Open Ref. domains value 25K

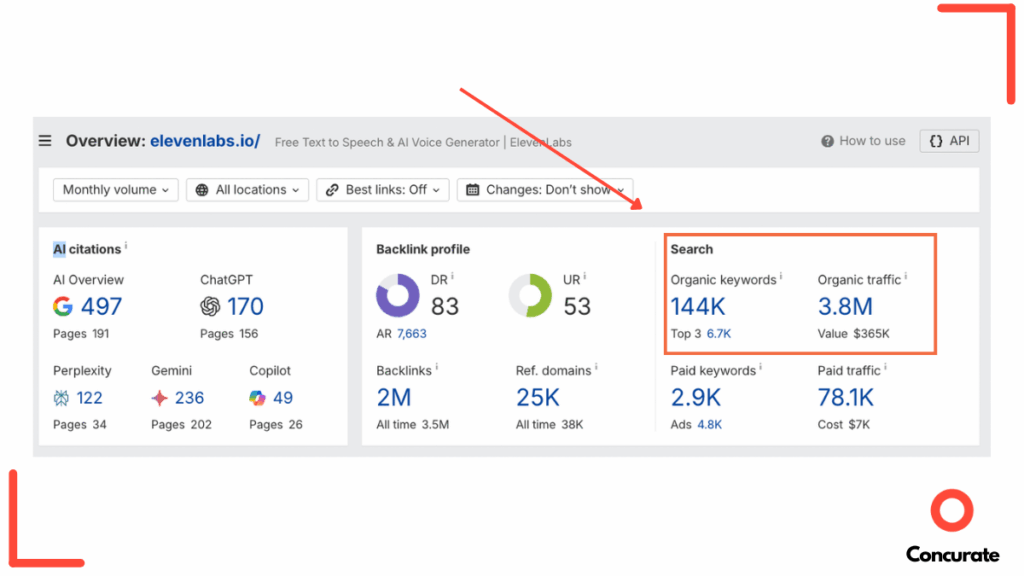click(x=537, y=398)
